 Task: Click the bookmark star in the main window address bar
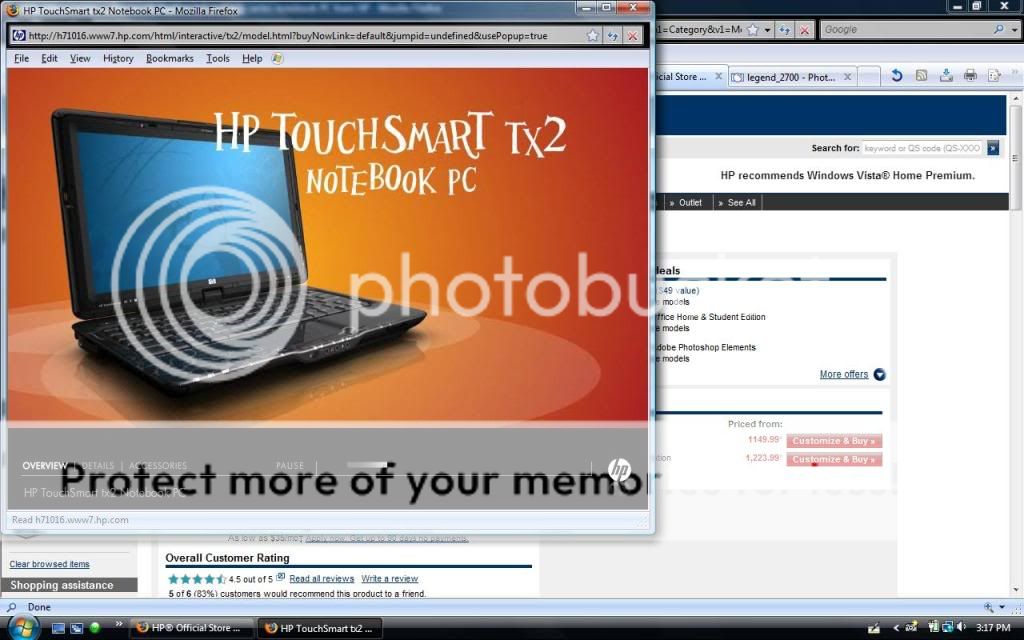(x=753, y=29)
